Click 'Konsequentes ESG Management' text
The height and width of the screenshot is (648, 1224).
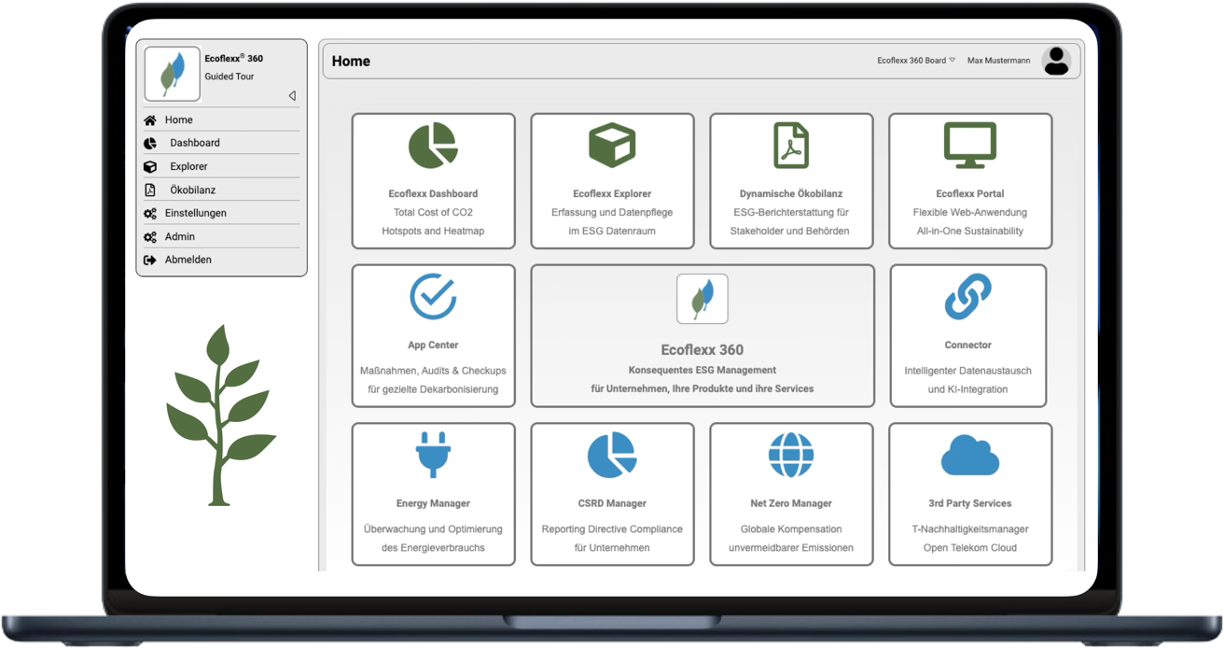[702, 370]
